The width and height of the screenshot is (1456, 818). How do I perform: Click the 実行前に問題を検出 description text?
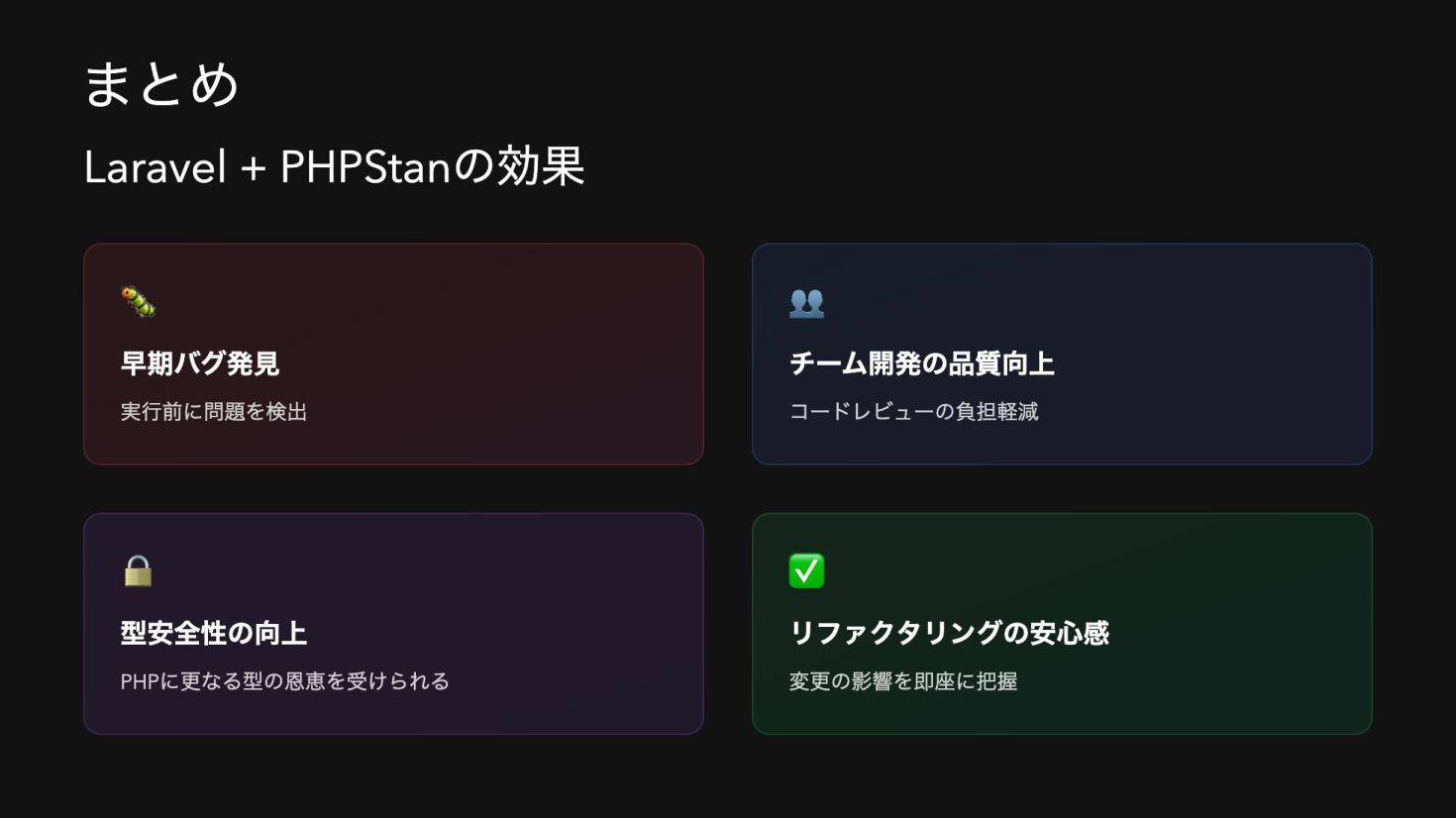point(214,412)
